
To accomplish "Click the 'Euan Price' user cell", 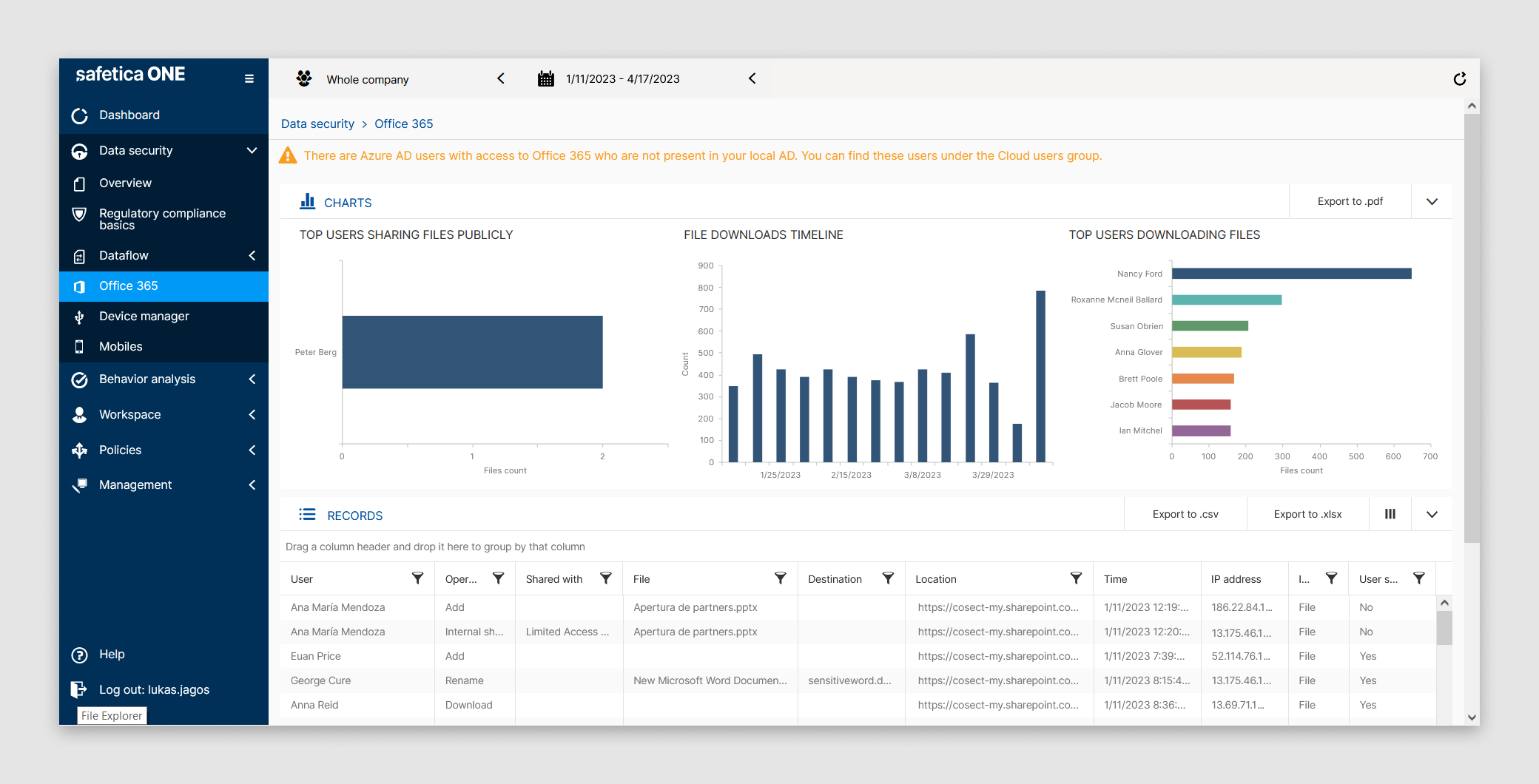I will (x=316, y=656).
